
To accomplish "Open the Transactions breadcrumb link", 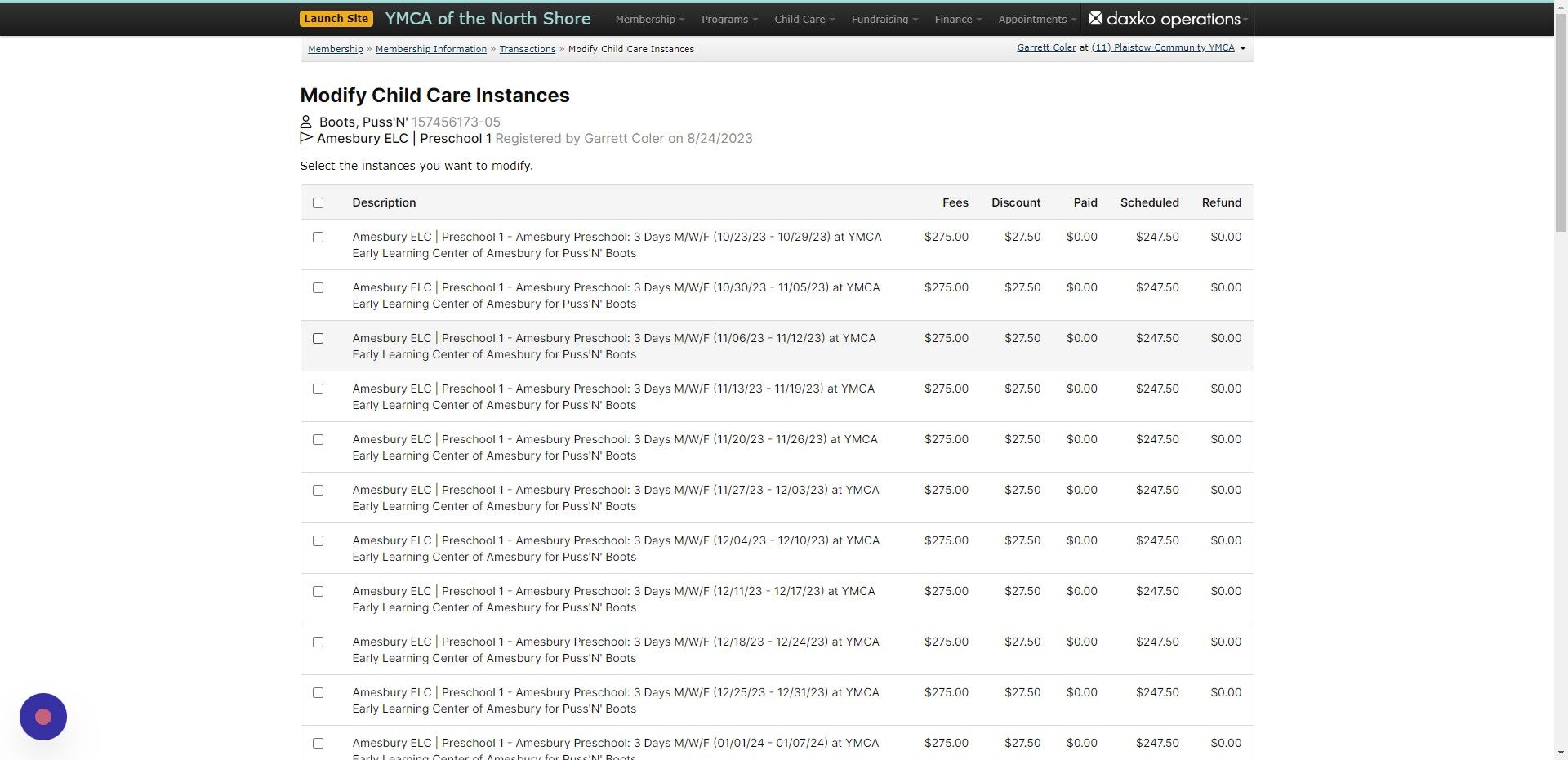I will pos(527,49).
